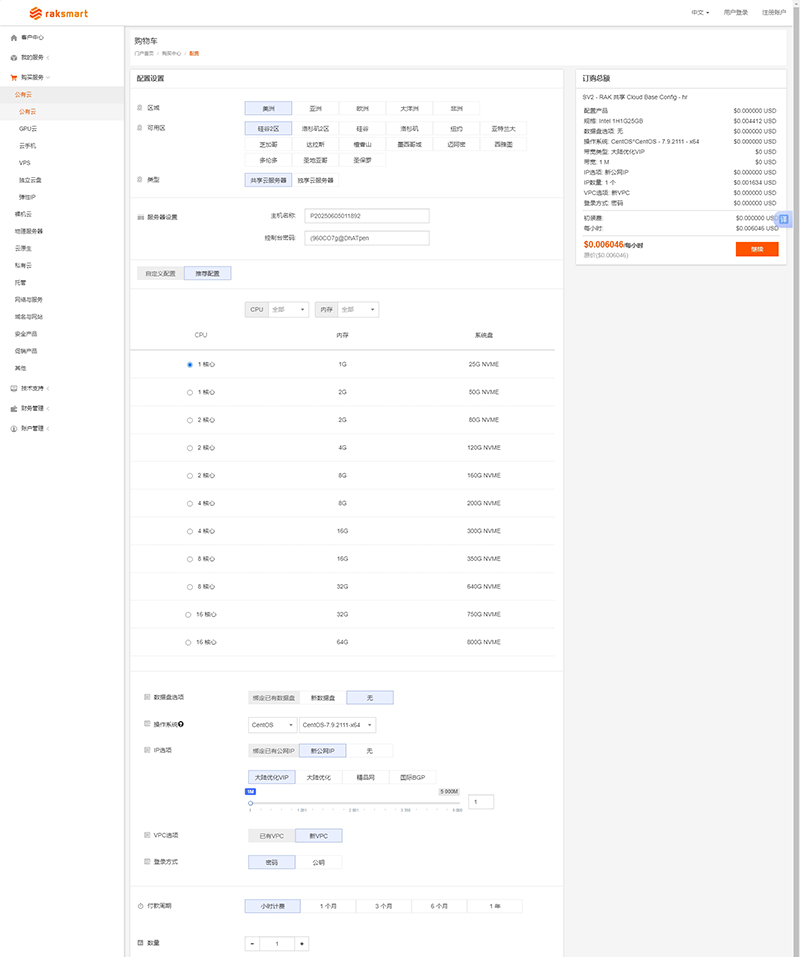The image size is (800, 957).
Task: Click the help icon next to 操作系统
Action: tap(181, 724)
